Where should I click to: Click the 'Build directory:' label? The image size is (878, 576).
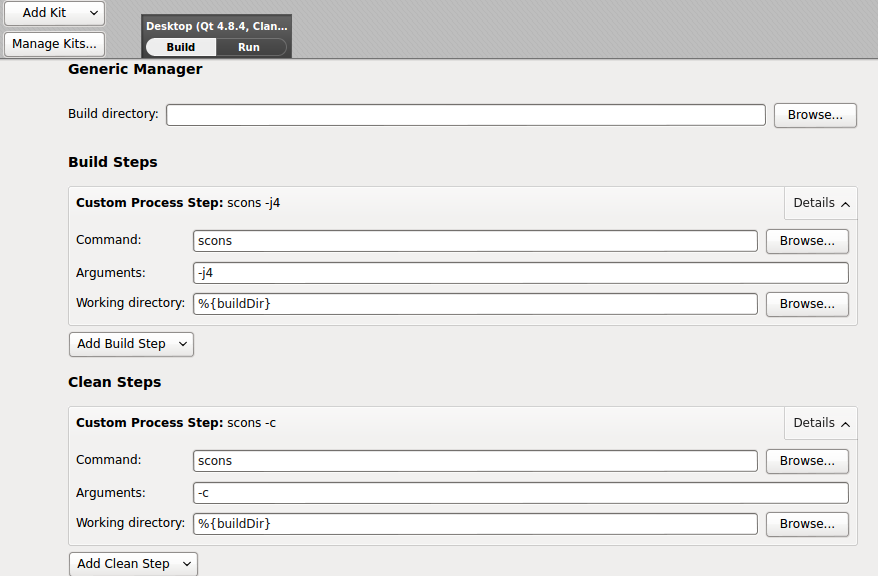pos(113,114)
